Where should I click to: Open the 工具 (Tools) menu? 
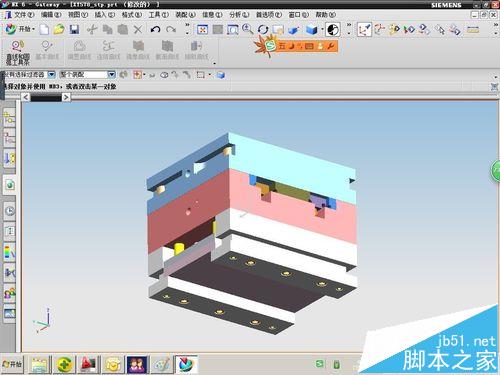159,15
